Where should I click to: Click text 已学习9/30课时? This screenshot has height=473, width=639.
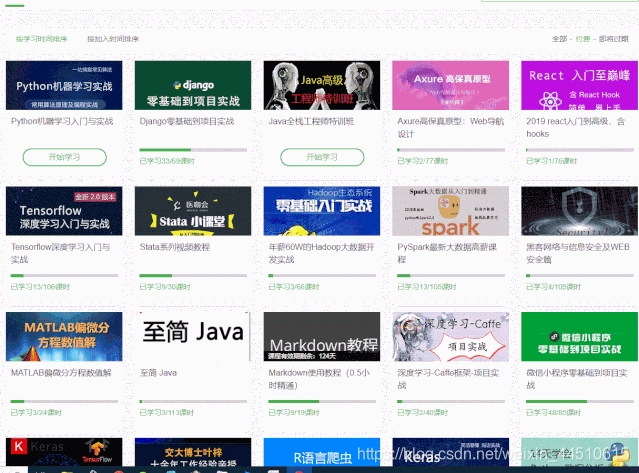[x=165, y=287]
